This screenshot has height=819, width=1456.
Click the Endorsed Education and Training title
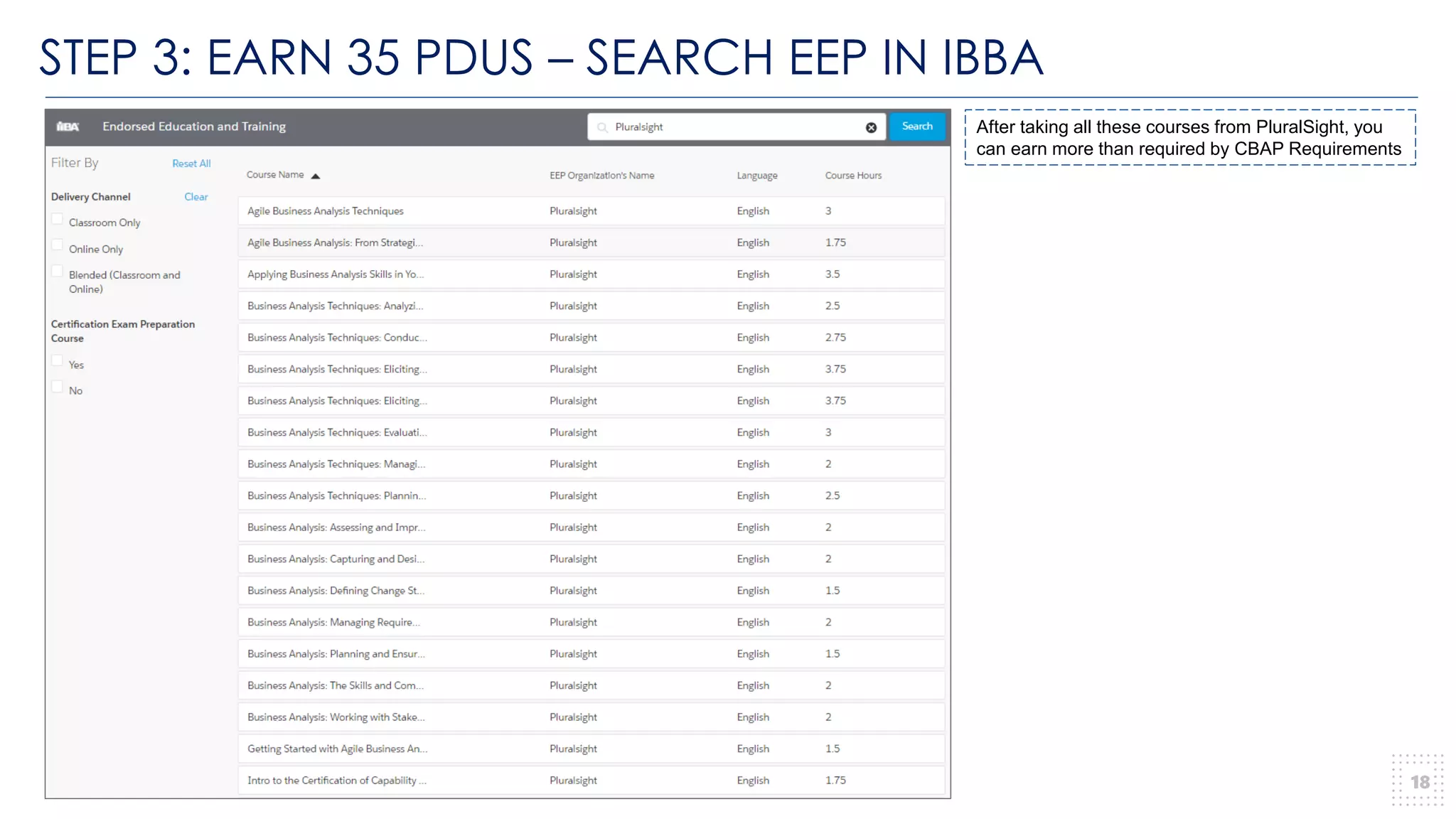click(x=194, y=127)
